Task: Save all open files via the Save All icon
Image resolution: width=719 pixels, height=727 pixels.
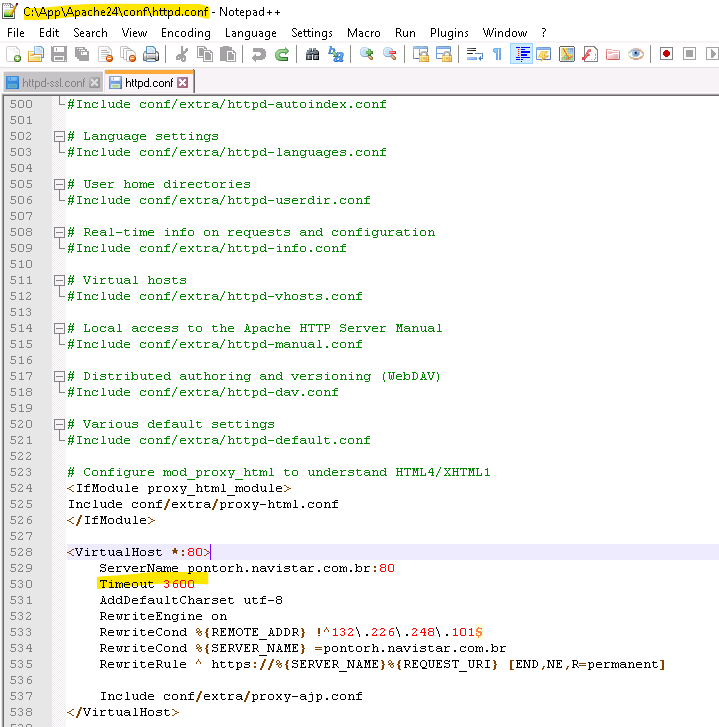Action: click(82, 54)
